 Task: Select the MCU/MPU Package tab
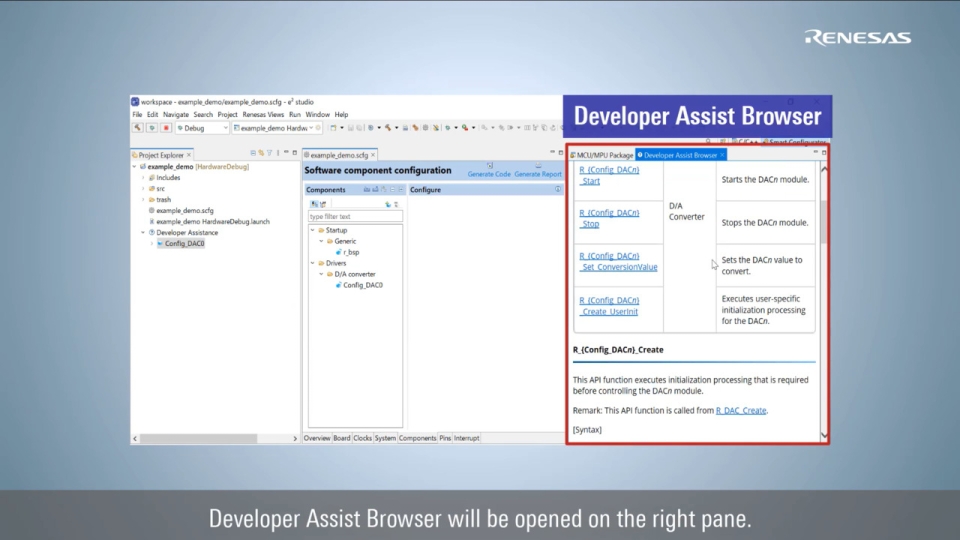click(x=601, y=156)
